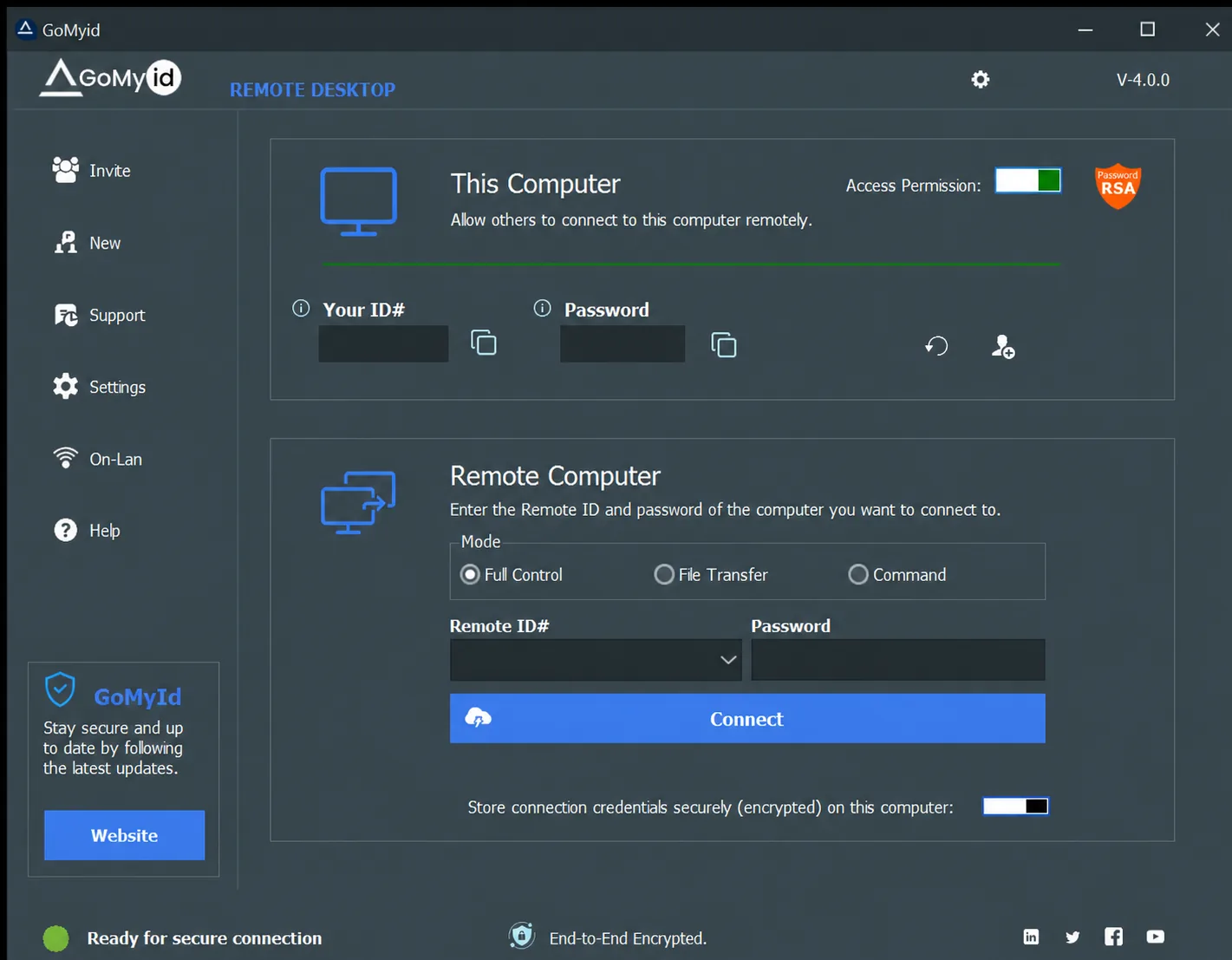Click the Website button
1232x960 pixels.
(125, 835)
